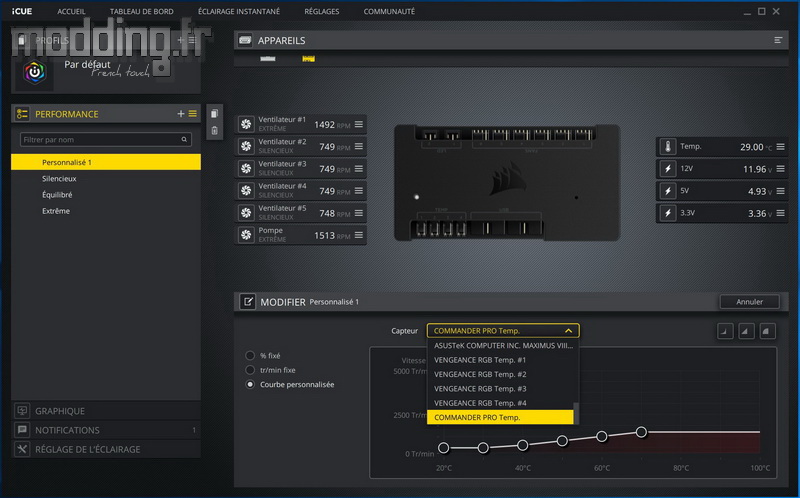Open the PERFORMANCE panel hamburger menu

pos(192,114)
